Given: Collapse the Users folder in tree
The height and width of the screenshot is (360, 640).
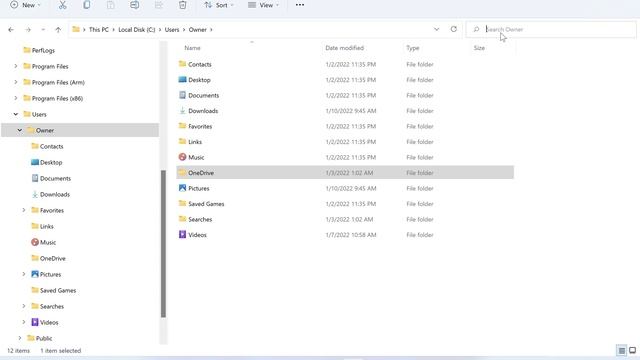Looking at the screenshot, I should pos(16,114).
